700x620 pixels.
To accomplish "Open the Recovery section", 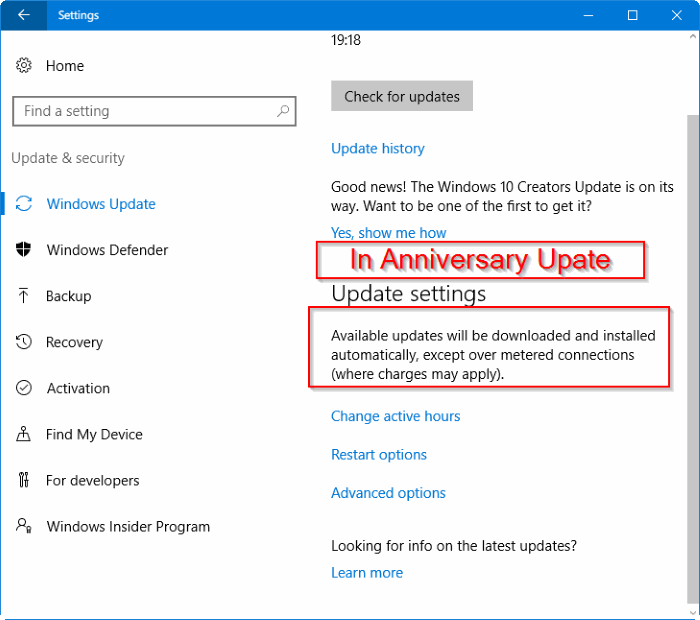I will click(74, 342).
